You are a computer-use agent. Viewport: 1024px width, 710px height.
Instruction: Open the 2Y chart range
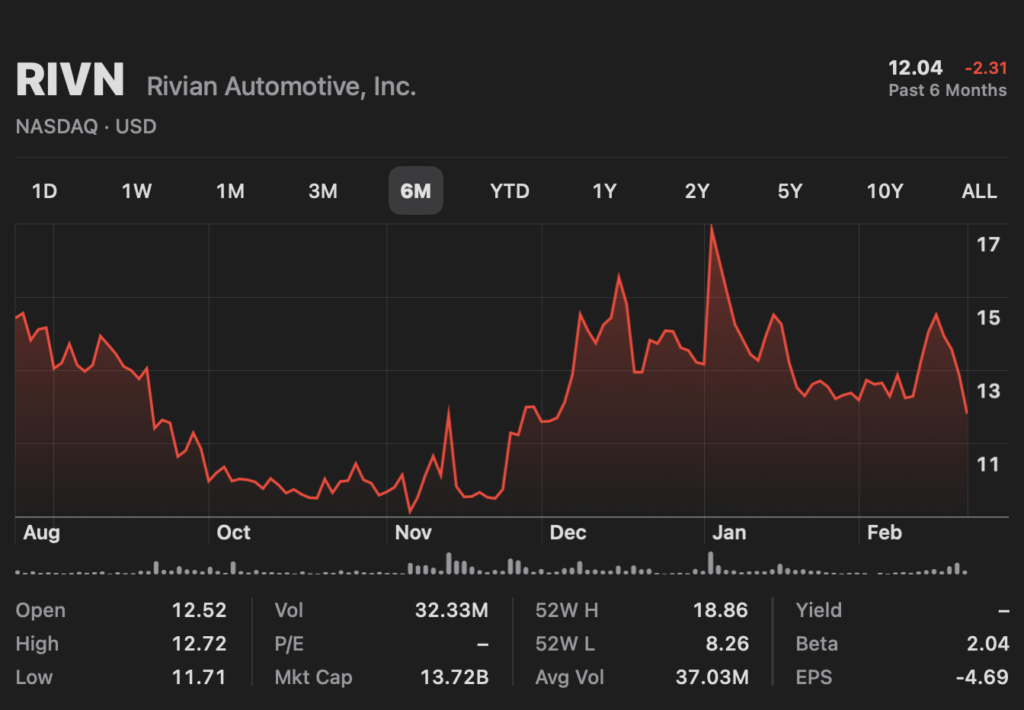click(x=697, y=191)
